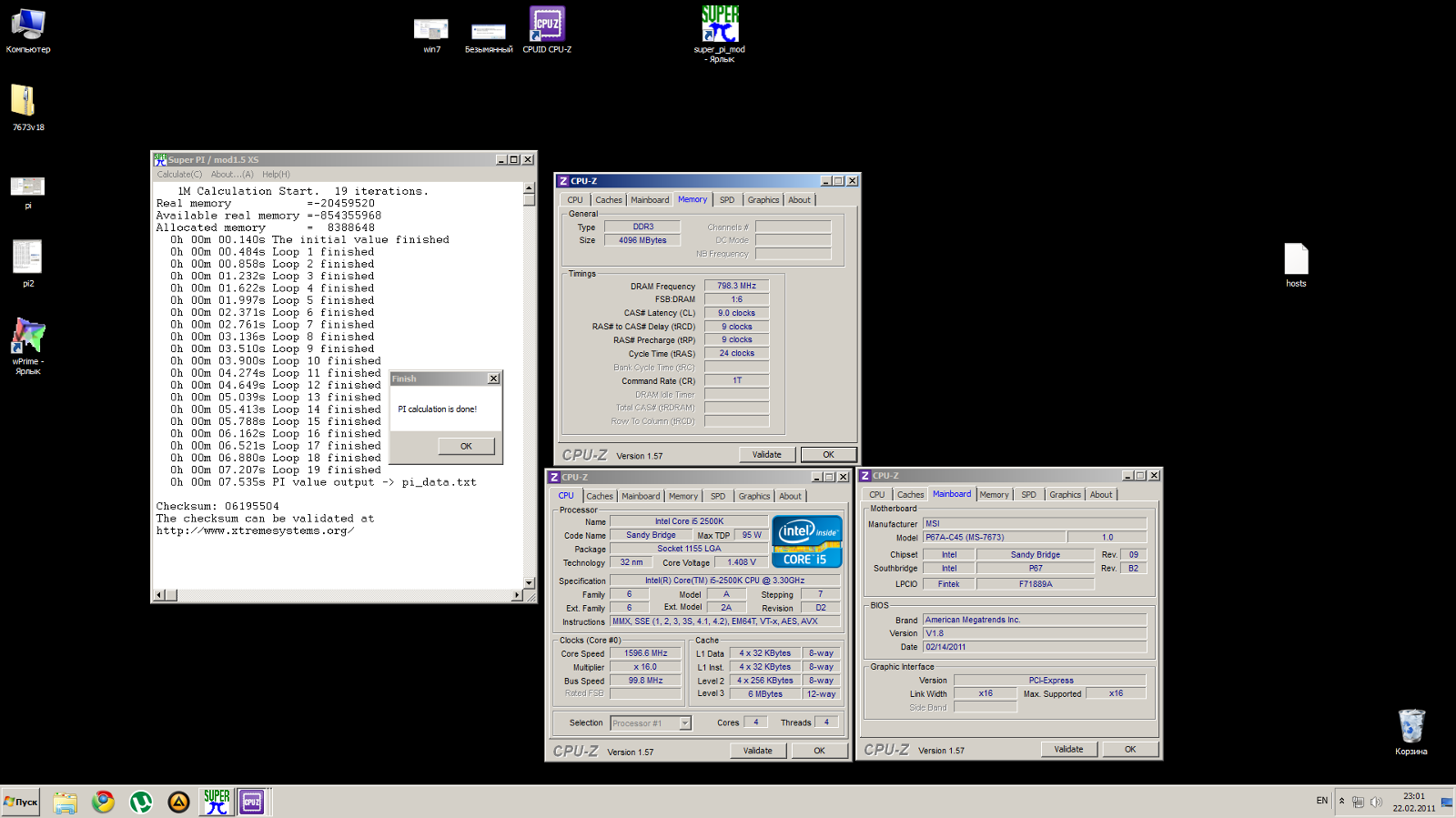The width and height of the screenshot is (1456, 818).
Task: Select Caches tab in CPU tab CPU-Z window
Action: click(600, 496)
